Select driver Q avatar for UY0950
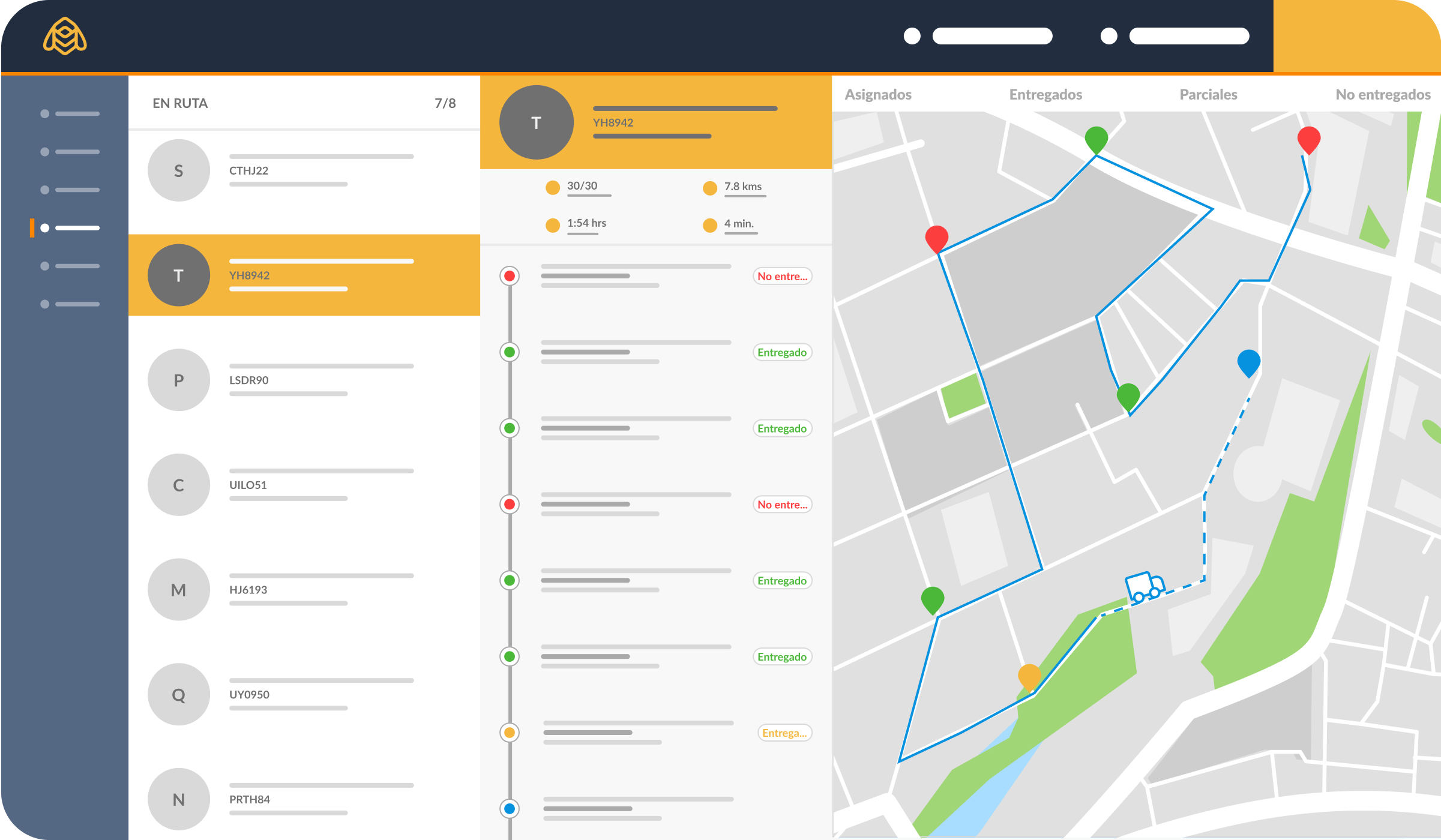The width and height of the screenshot is (1441, 840). [x=179, y=694]
